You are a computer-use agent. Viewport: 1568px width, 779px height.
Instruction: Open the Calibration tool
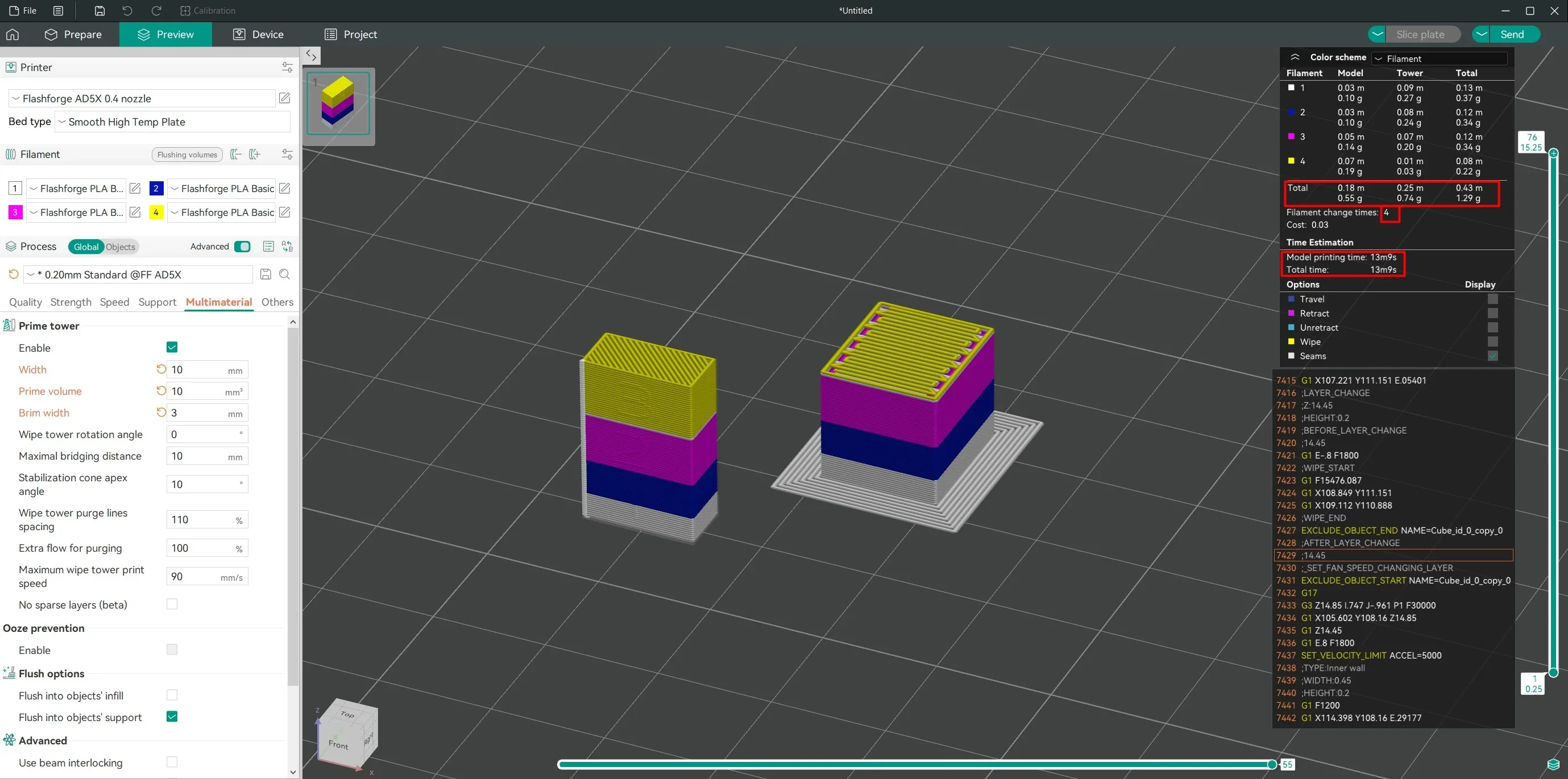pos(207,10)
